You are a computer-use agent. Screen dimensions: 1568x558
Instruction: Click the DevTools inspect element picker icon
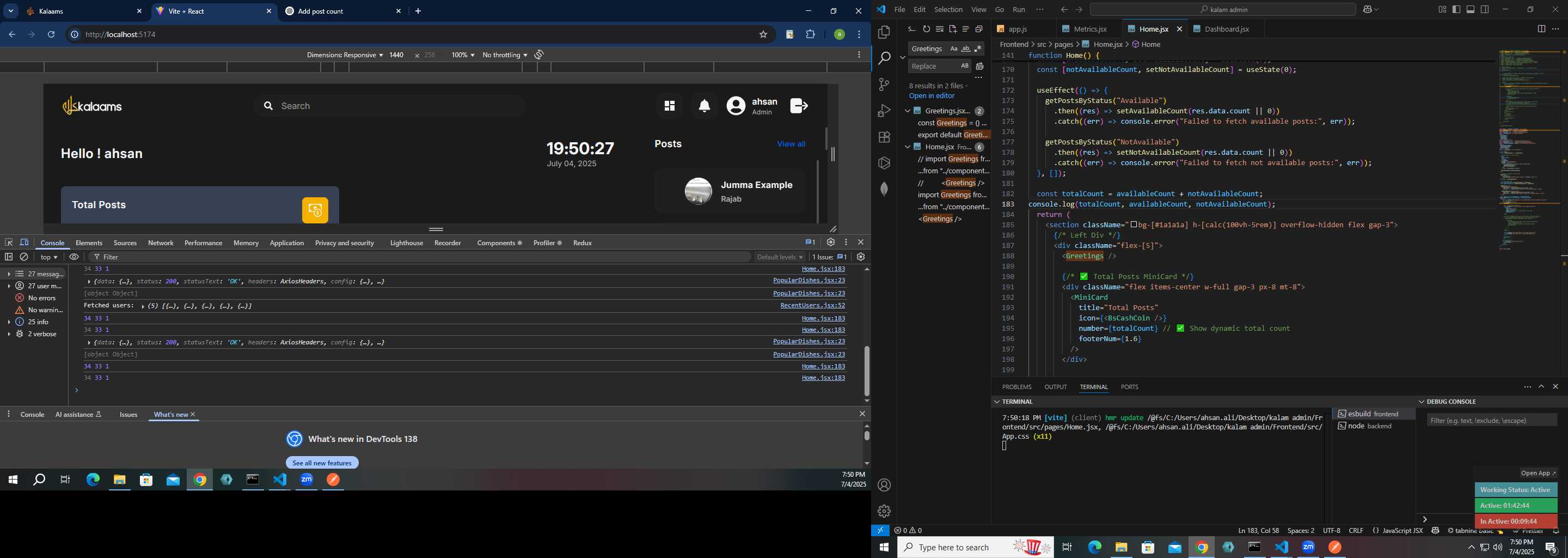[x=9, y=242]
